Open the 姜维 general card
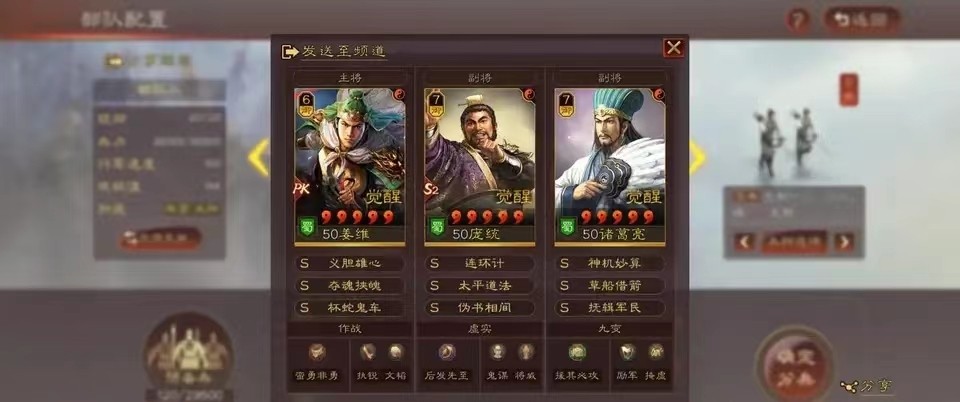960x402 pixels. click(x=350, y=167)
